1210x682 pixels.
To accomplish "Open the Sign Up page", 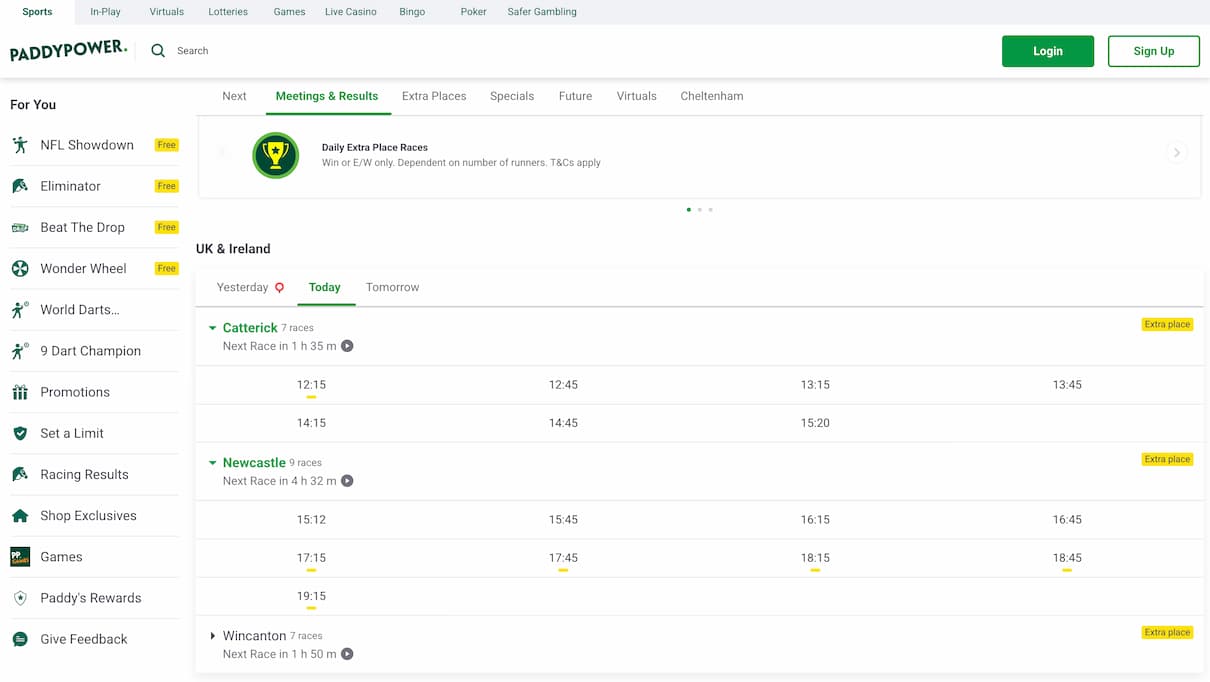I will pos(1153,50).
